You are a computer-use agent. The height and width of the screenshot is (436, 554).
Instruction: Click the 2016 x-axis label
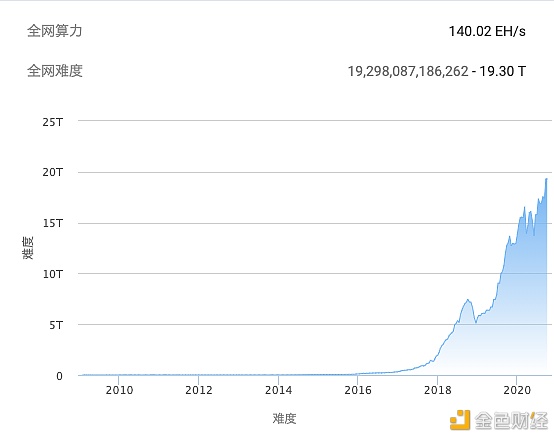point(358,390)
